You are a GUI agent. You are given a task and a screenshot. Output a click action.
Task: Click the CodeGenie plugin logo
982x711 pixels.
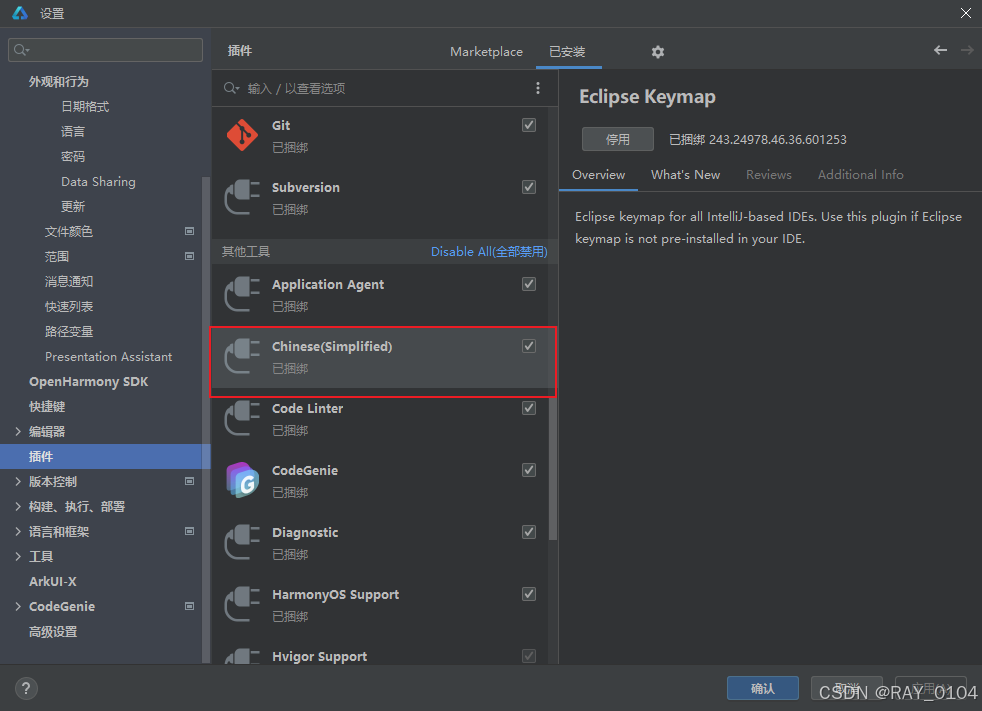click(x=242, y=480)
